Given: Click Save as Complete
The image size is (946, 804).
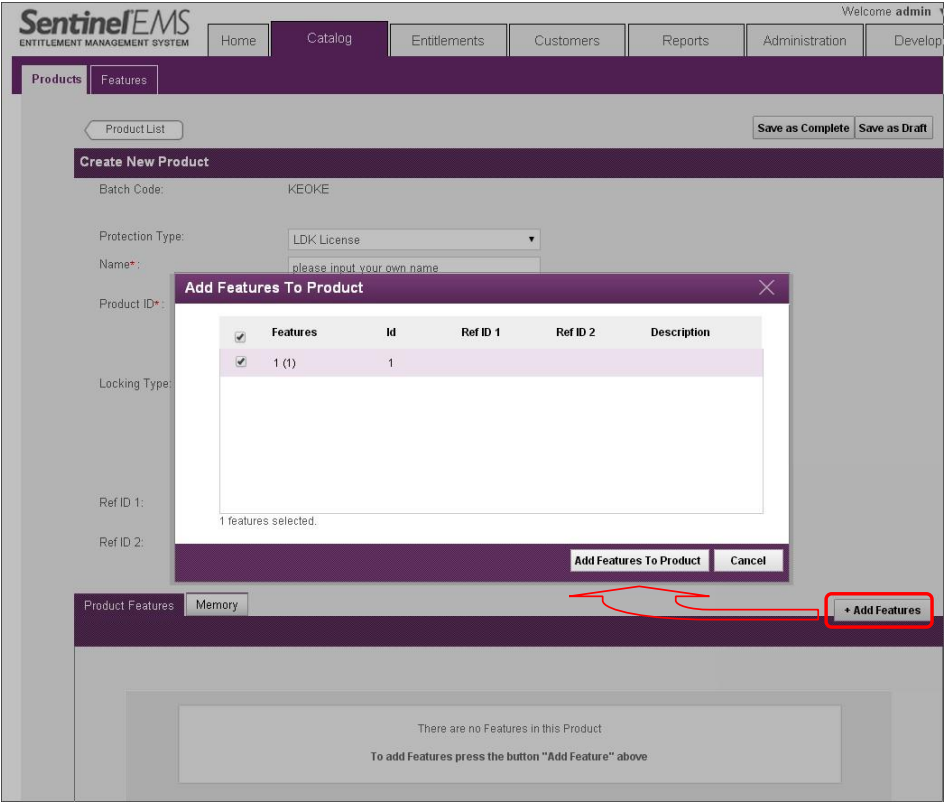Looking at the screenshot, I should 803,128.
